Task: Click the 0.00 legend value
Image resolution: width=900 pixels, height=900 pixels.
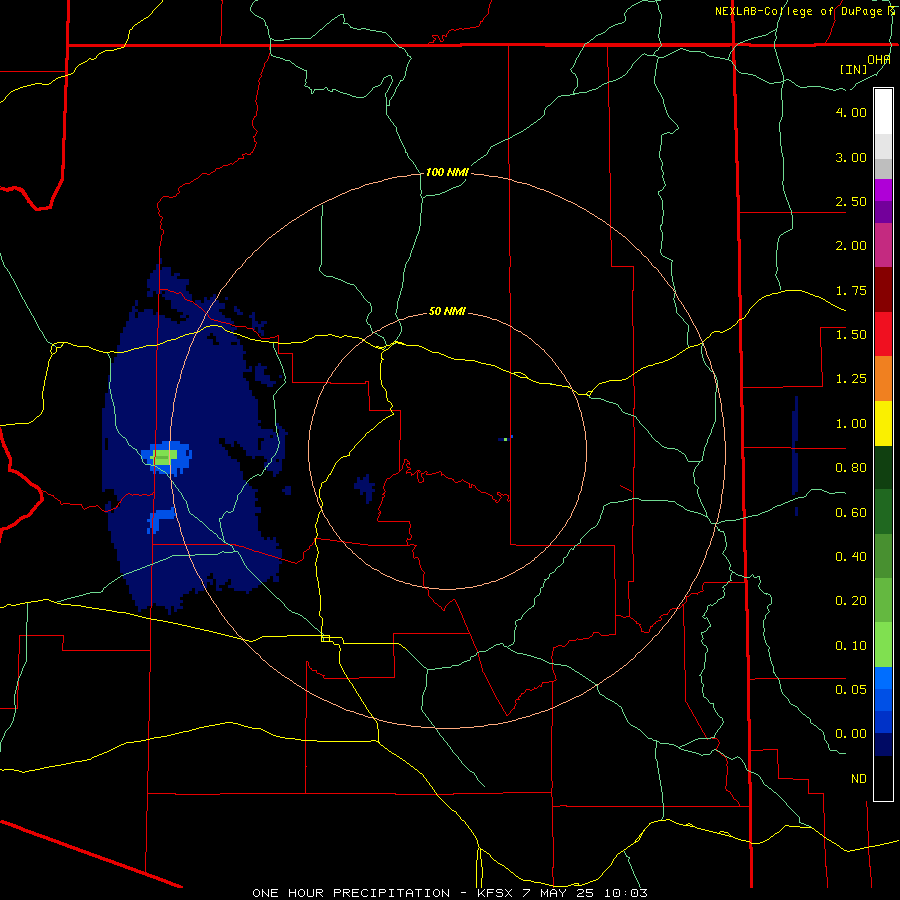Action: 851,734
